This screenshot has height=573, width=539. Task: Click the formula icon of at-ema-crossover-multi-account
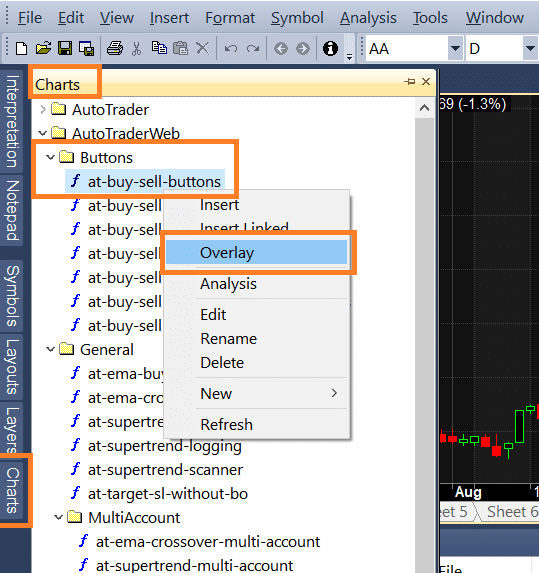pos(83,541)
